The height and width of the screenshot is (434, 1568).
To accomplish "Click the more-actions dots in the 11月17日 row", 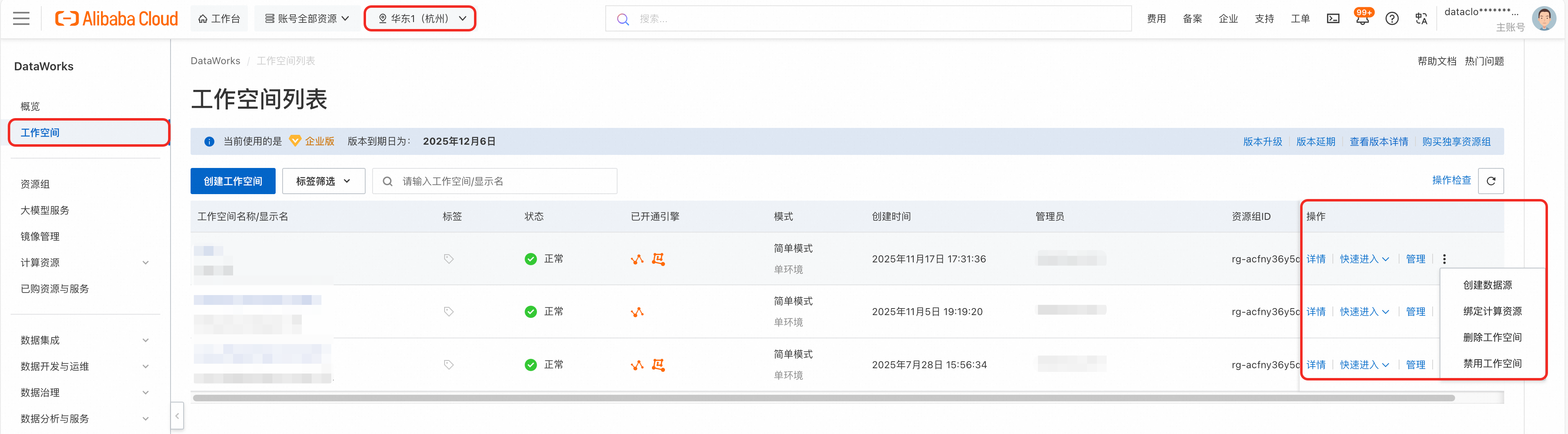I will pyautogui.click(x=1444, y=259).
